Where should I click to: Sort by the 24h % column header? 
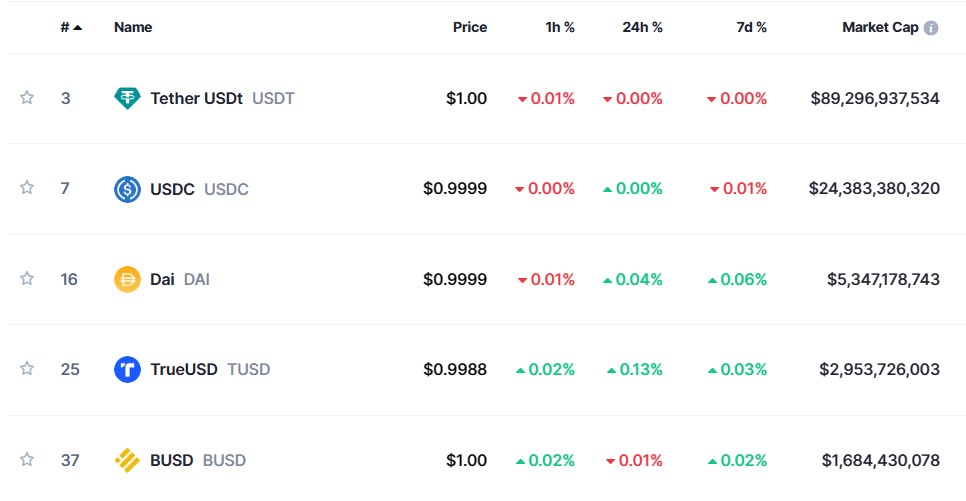(x=642, y=27)
